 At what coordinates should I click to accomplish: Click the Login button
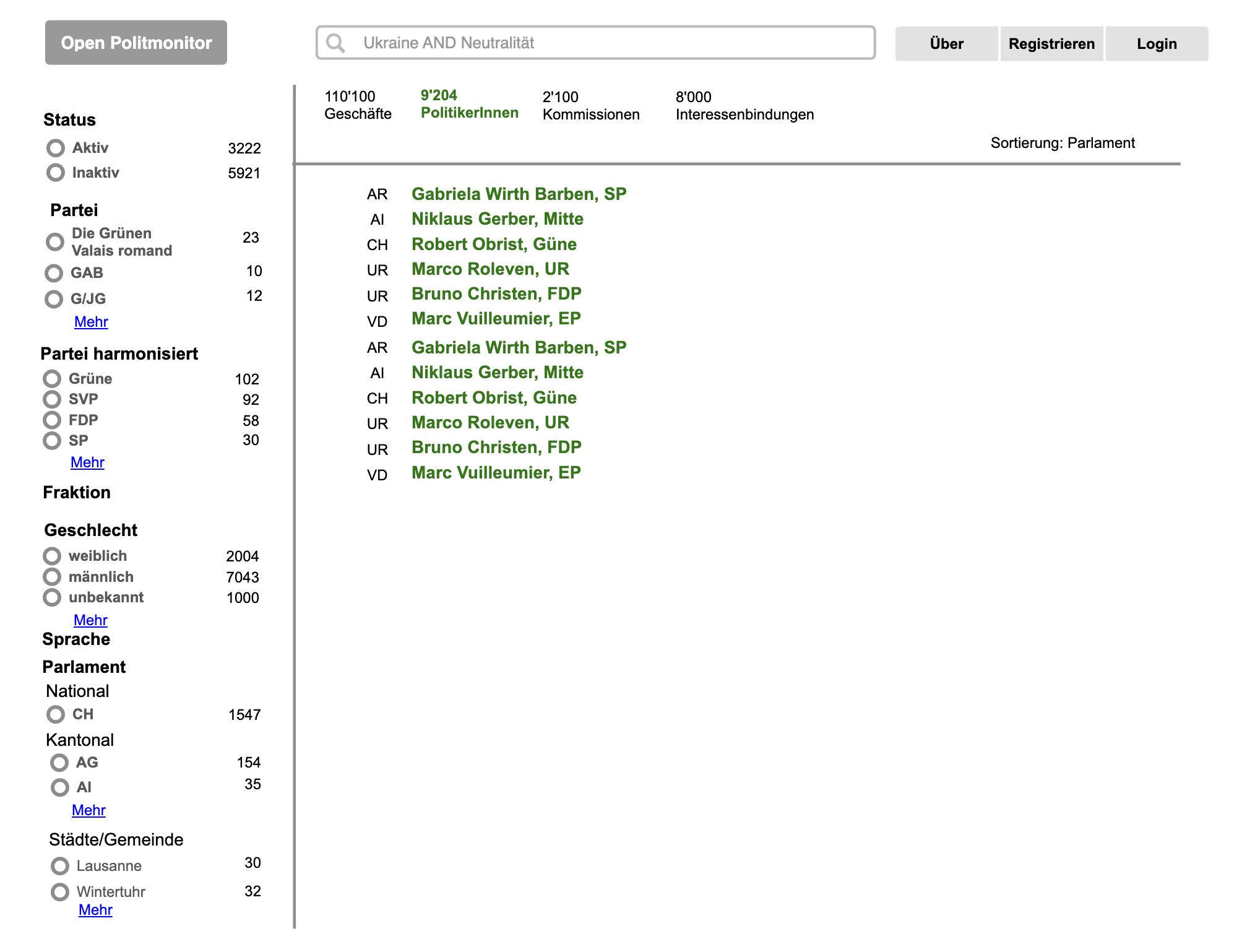pos(1156,44)
